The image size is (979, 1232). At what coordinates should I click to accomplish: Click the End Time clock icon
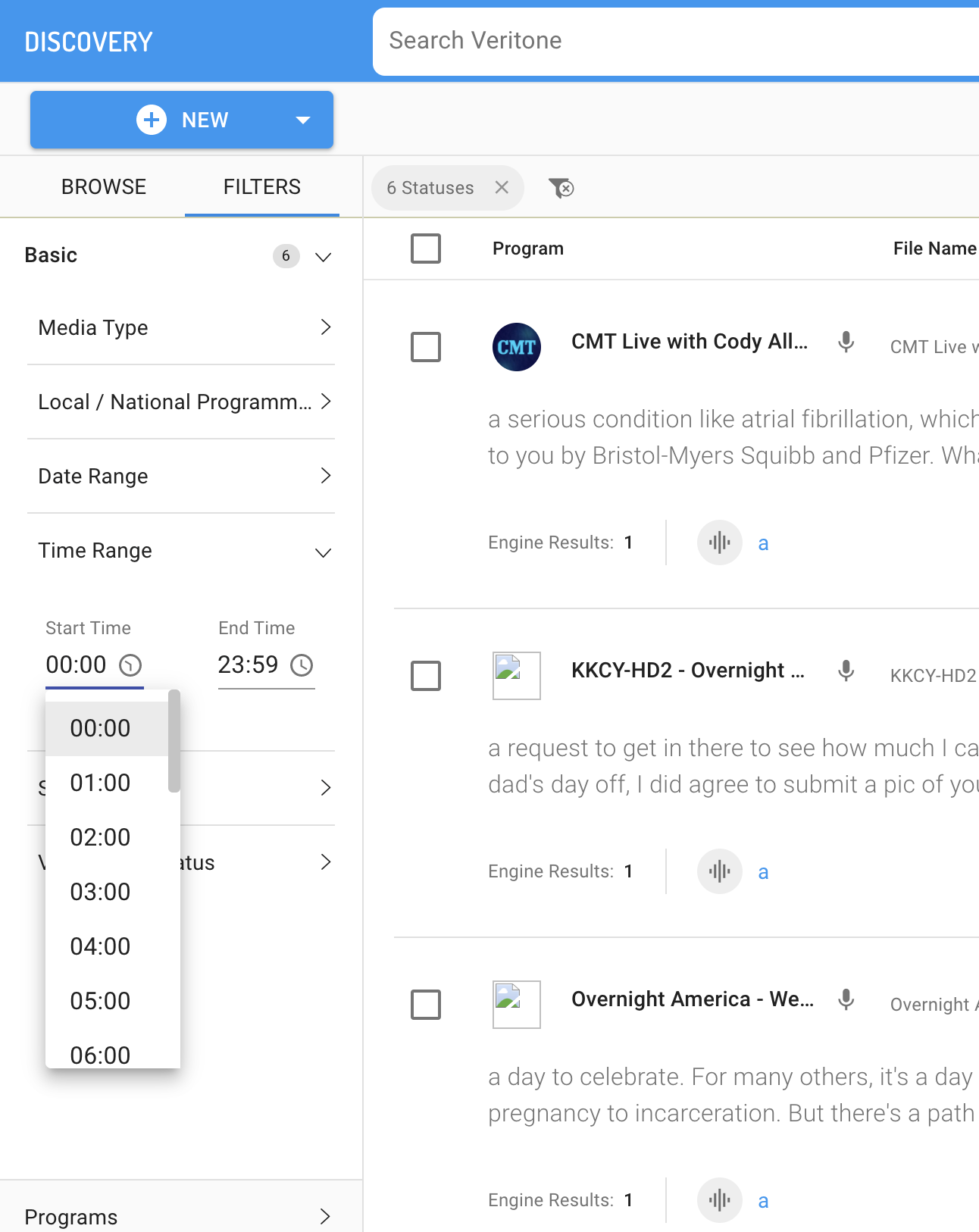pos(302,665)
